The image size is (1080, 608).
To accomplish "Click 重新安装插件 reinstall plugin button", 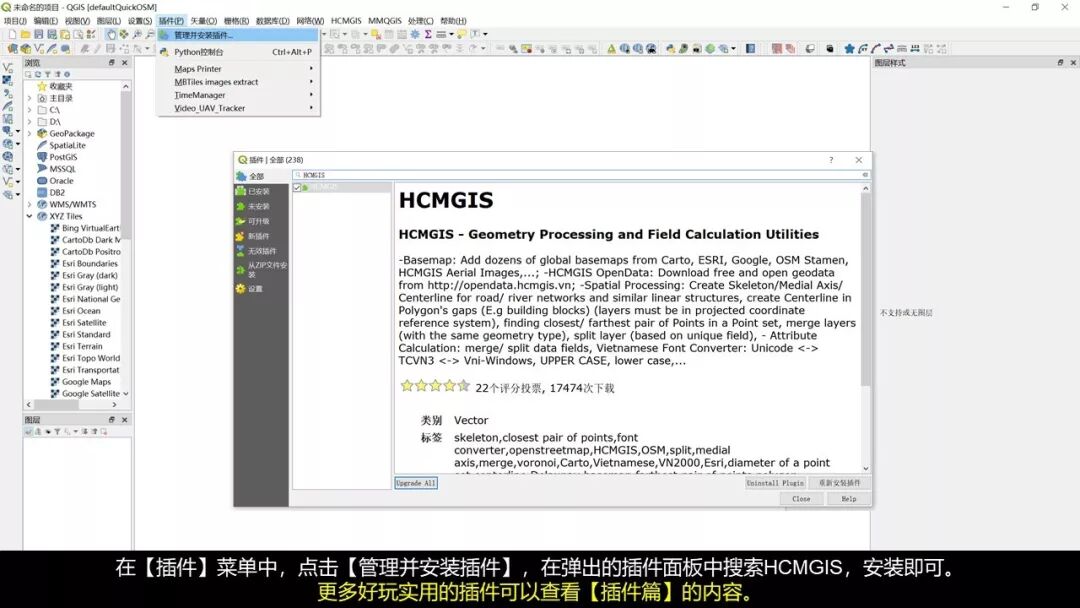I will tap(839, 483).
